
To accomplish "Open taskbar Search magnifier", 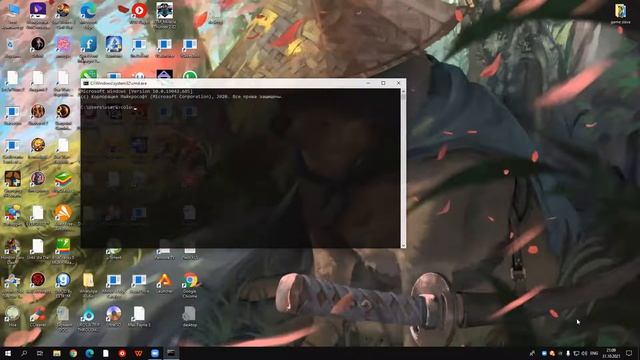I will (24, 353).
